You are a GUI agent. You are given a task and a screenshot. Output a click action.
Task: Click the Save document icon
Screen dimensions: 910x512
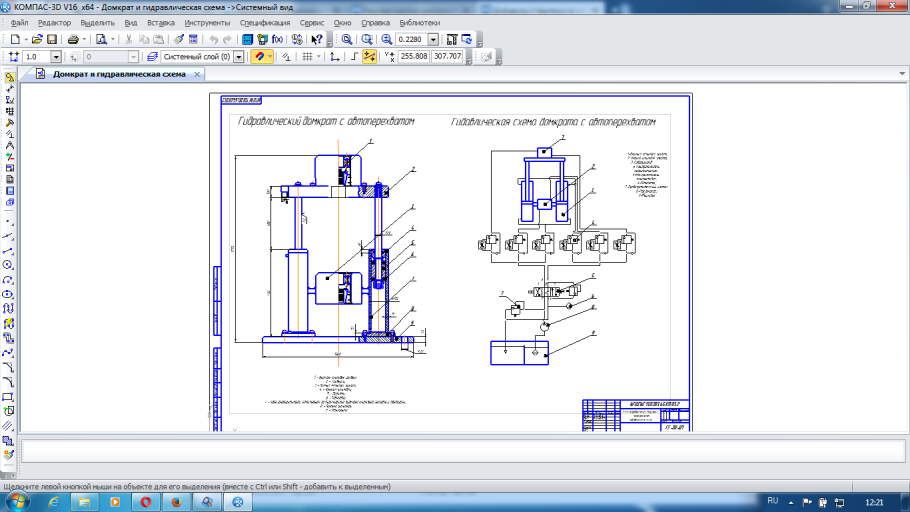tap(52, 39)
